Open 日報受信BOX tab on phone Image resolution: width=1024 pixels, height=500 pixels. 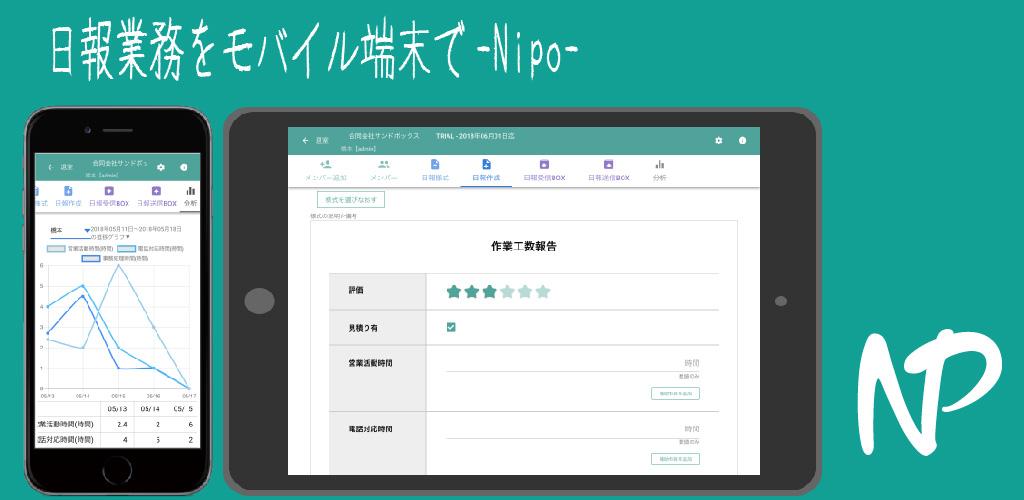[x=109, y=196]
